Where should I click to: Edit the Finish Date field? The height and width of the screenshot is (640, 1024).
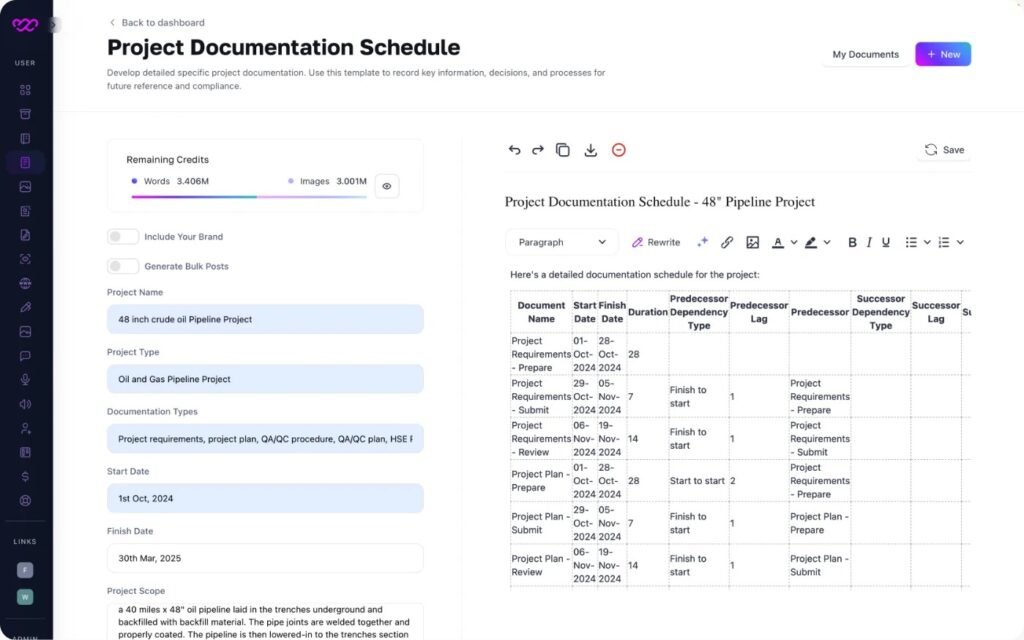tap(265, 558)
